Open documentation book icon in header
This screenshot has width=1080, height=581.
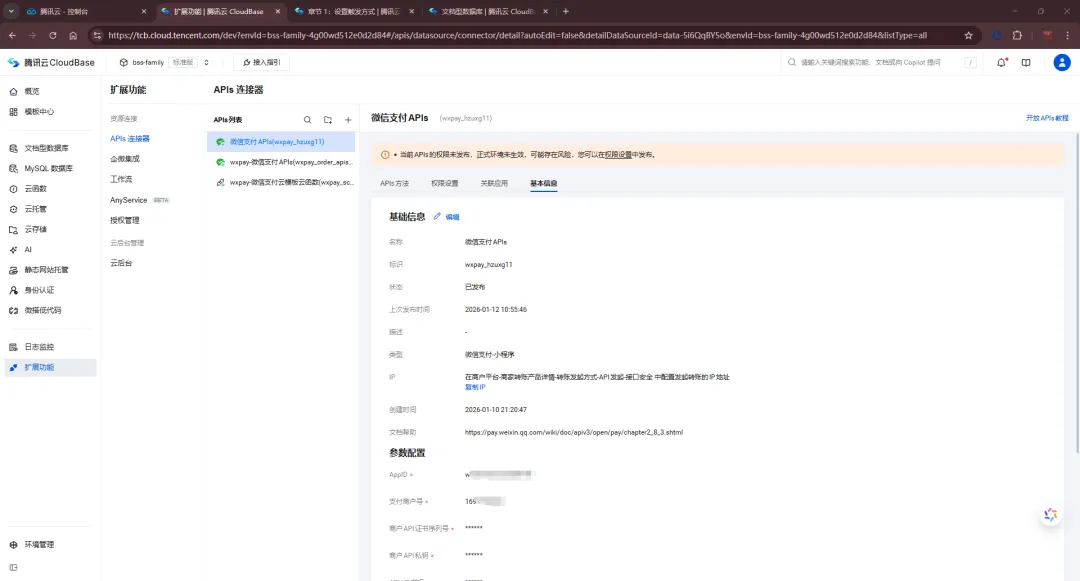pyautogui.click(x=1026, y=63)
